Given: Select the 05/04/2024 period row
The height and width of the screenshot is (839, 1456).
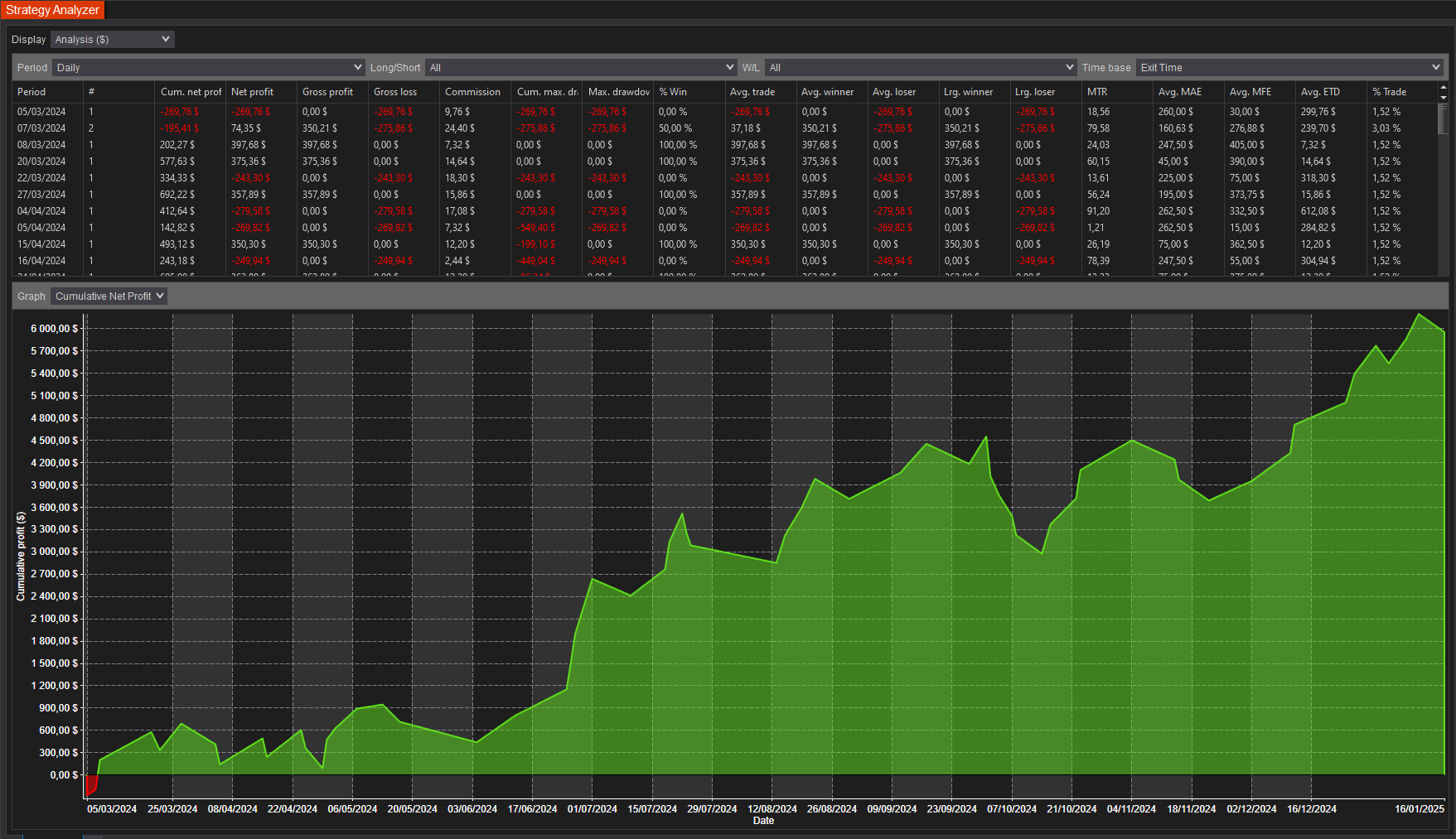Looking at the screenshot, I should coord(725,228).
